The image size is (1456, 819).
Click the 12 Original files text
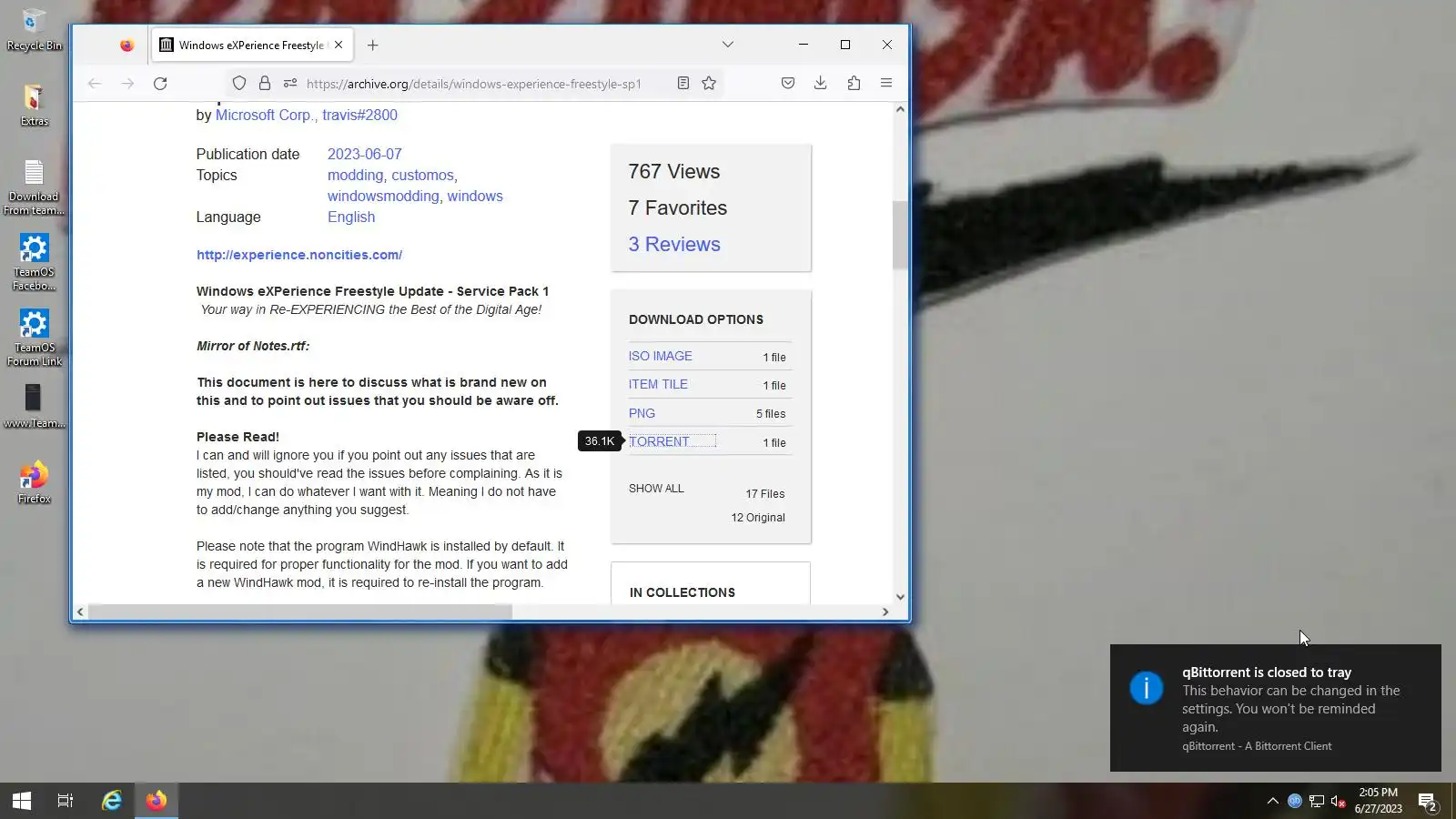(758, 518)
